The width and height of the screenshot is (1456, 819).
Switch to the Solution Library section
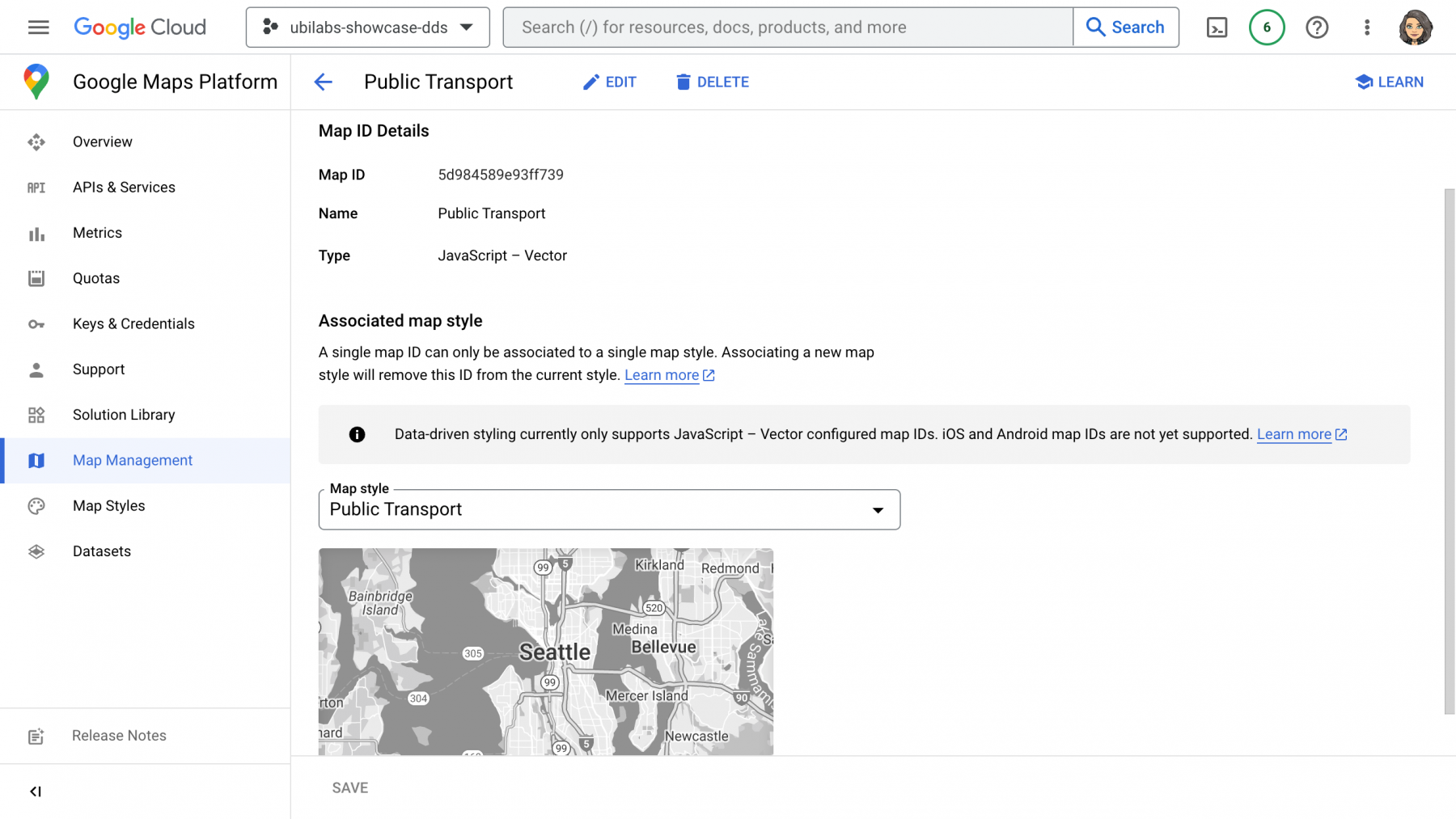(124, 415)
